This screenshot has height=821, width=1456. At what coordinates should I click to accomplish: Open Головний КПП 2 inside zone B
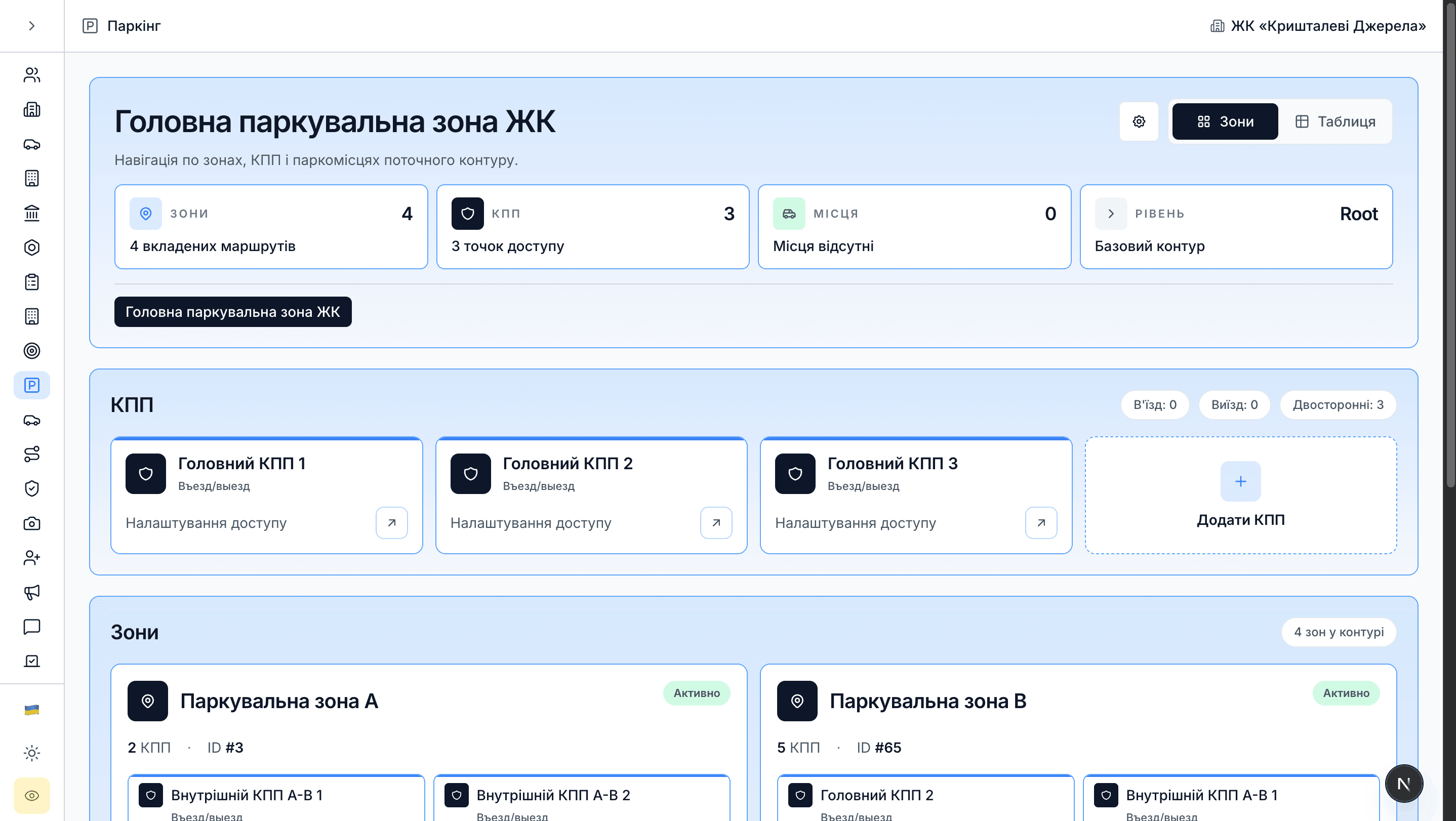(925, 798)
